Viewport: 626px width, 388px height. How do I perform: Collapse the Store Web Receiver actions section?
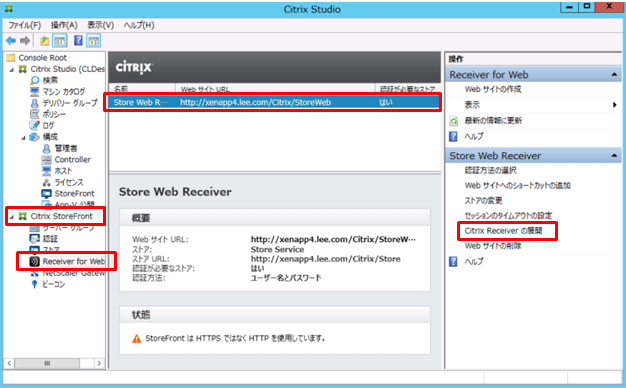(x=614, y=156)
